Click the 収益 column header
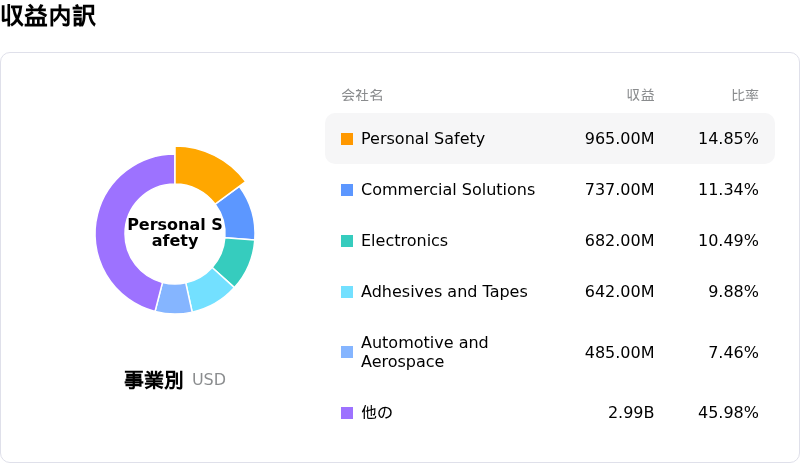The height and width of the screenshot is (463, 800). [640, 95]
